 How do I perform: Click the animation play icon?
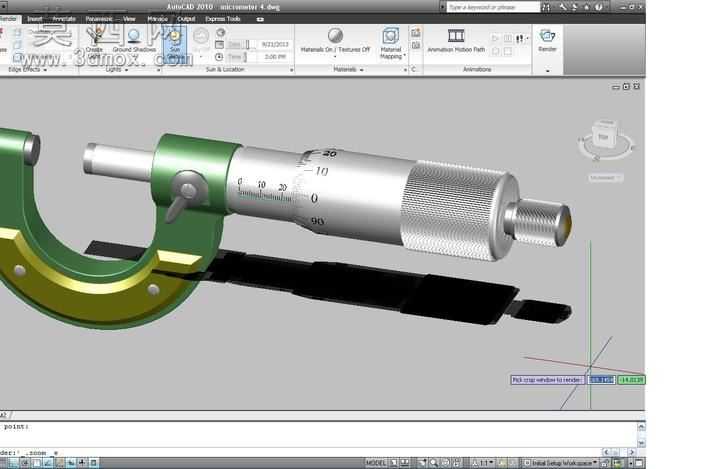pyautogui.click(x=496, y=39)
